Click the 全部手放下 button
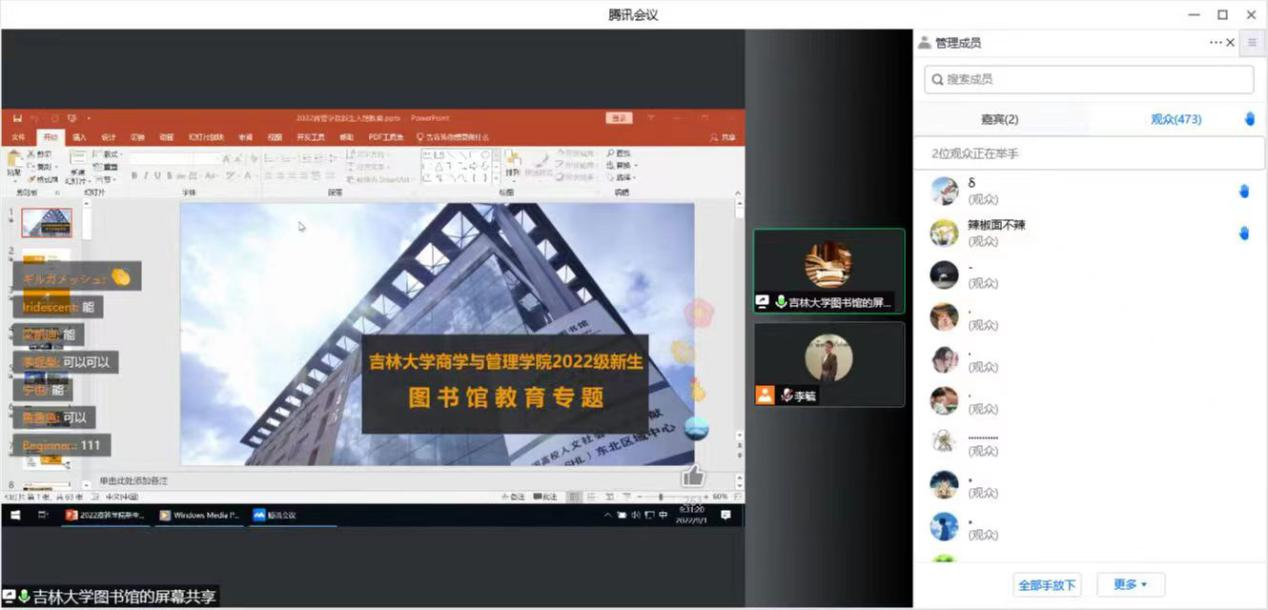Screen dimensions: 1268x610 1046,584
